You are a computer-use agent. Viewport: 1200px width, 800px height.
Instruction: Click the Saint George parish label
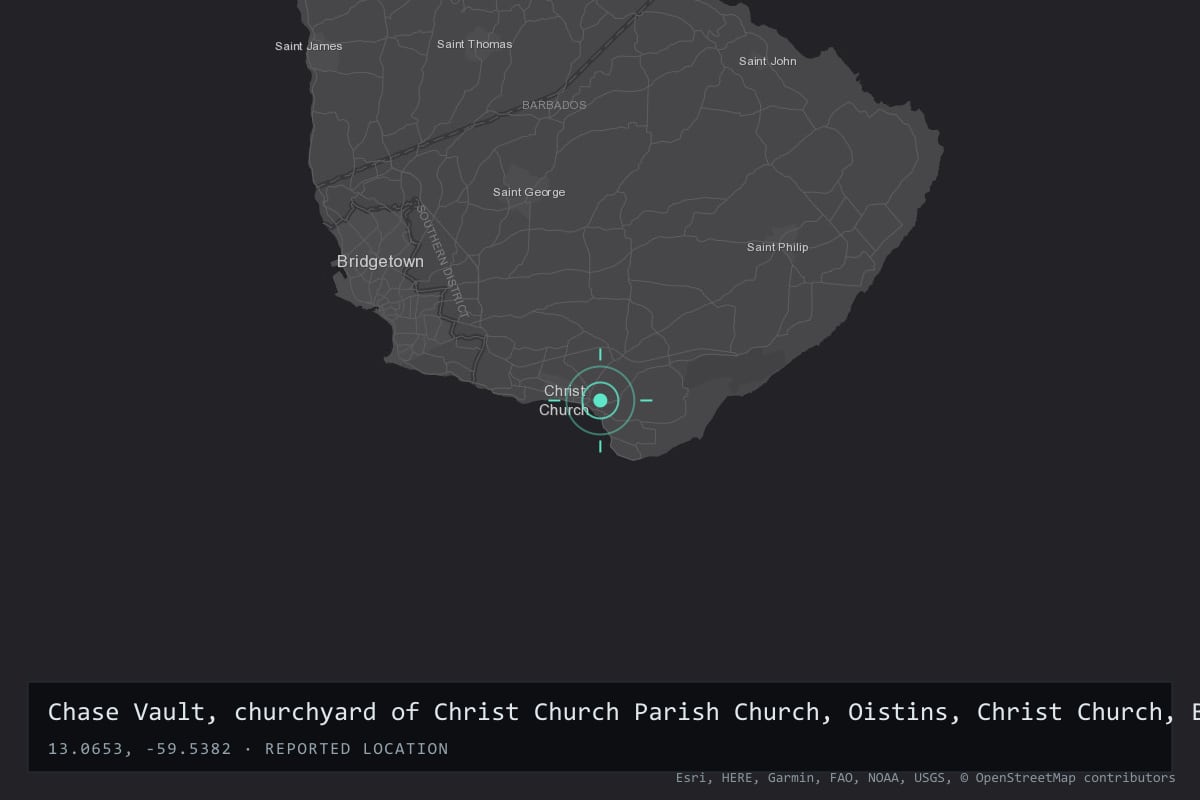(x=529, y=192)
